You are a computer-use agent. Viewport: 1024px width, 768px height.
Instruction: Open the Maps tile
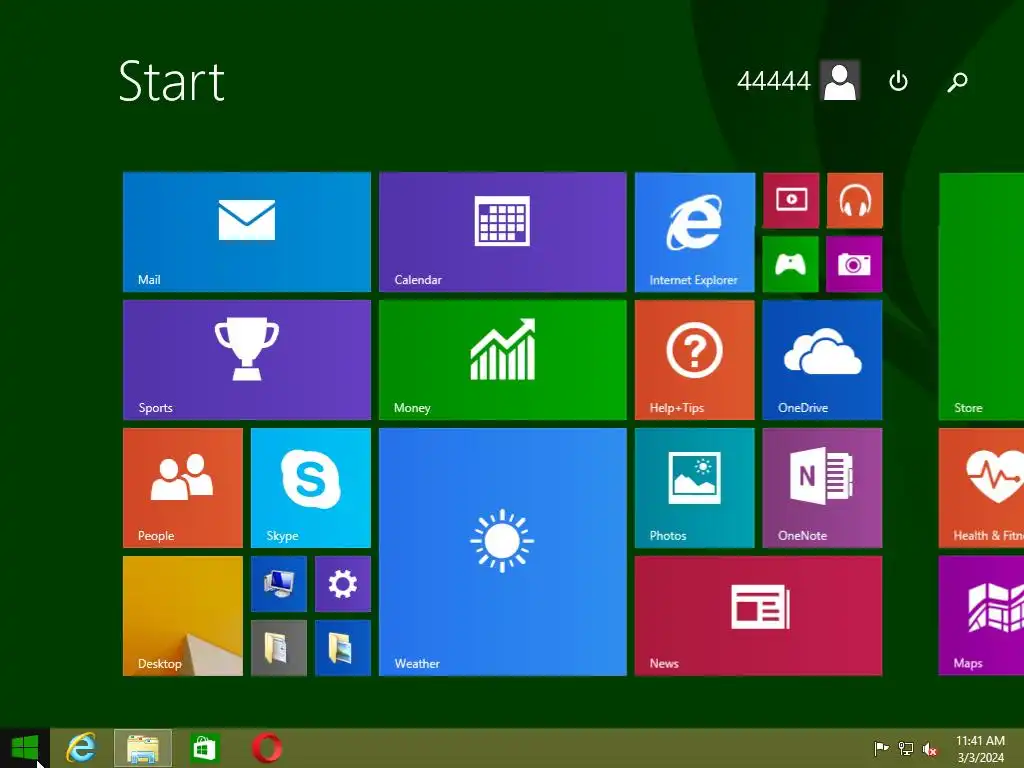(981, 616)
